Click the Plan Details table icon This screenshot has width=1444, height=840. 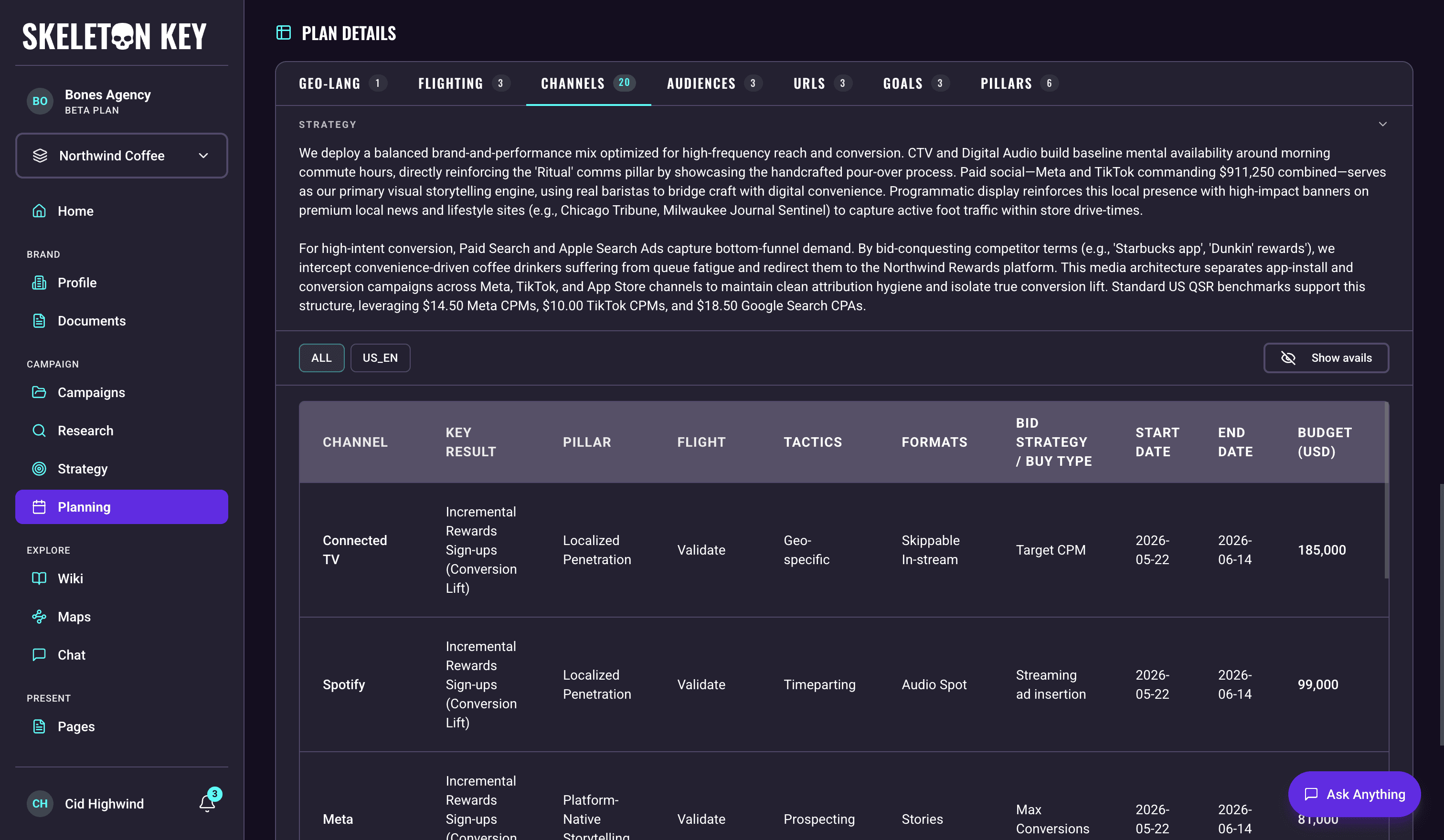(284, 32)
